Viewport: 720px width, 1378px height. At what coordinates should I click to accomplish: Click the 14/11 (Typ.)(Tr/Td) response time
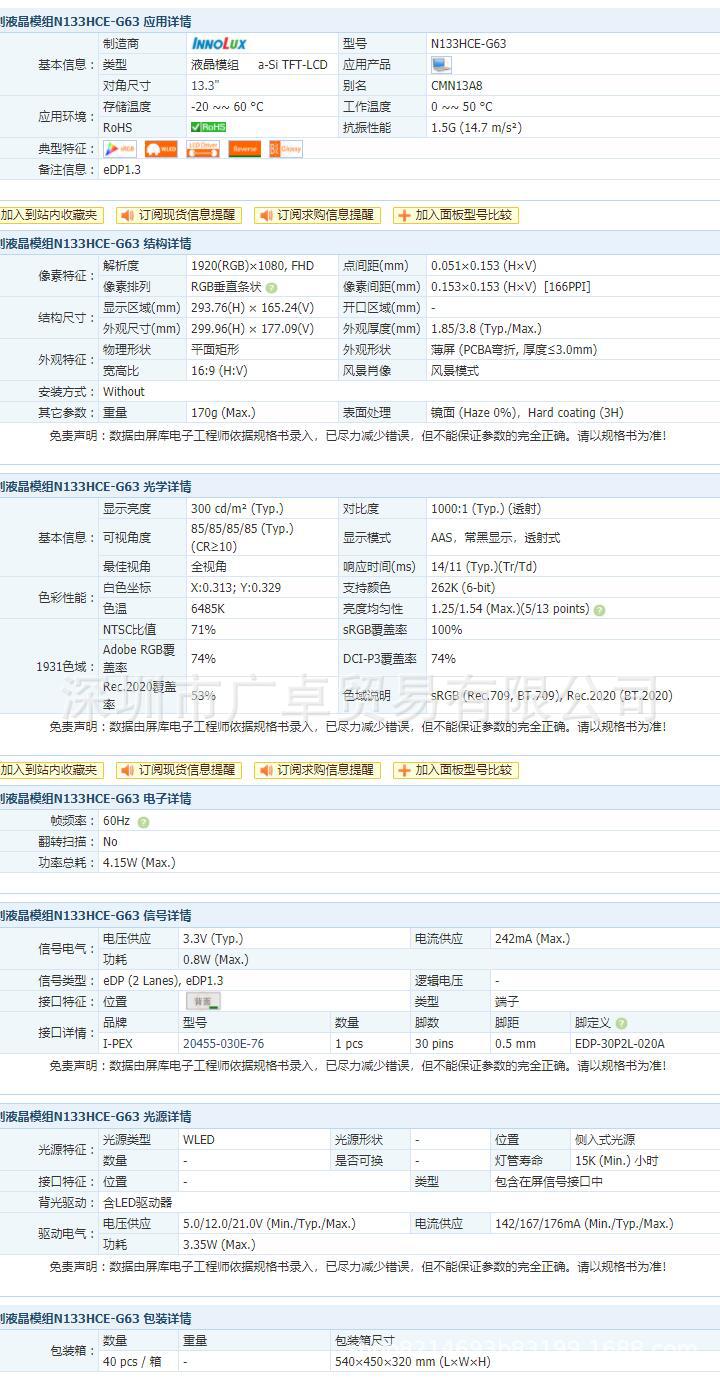484,567
